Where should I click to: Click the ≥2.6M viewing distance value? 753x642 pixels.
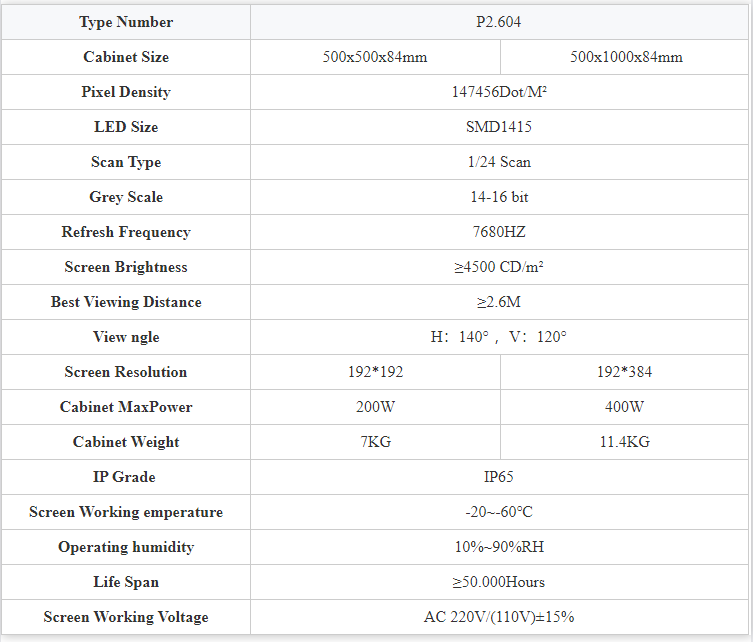point(498,303)
